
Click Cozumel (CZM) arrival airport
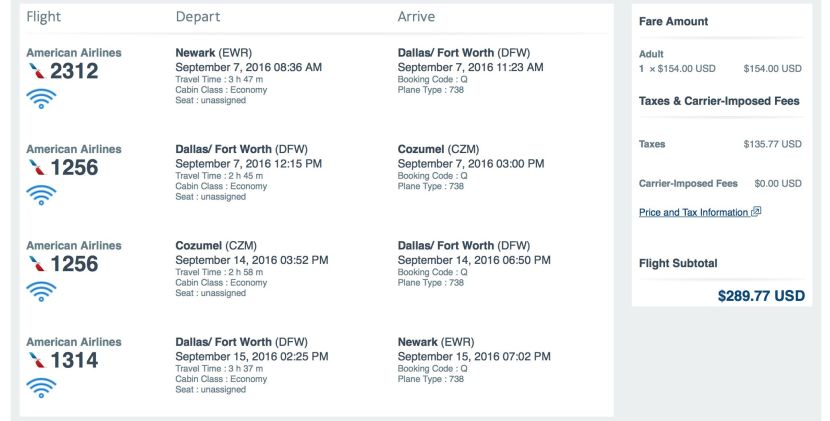pos(438,149)
